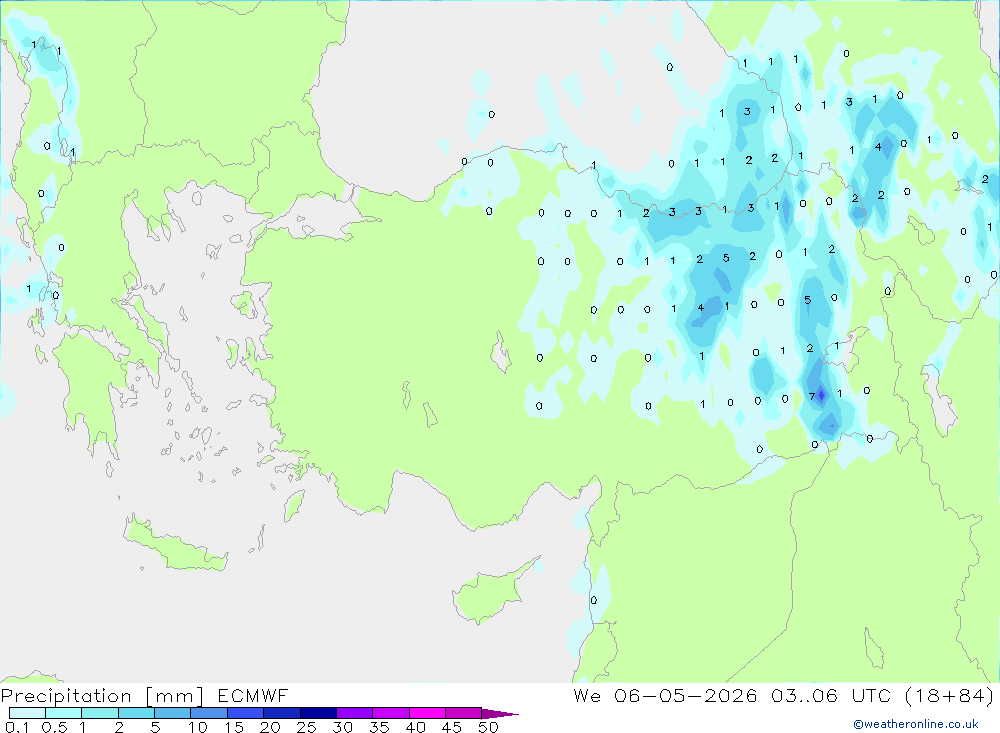
Task: Click legend scale label '40'
Action: [x=415, y=727]
